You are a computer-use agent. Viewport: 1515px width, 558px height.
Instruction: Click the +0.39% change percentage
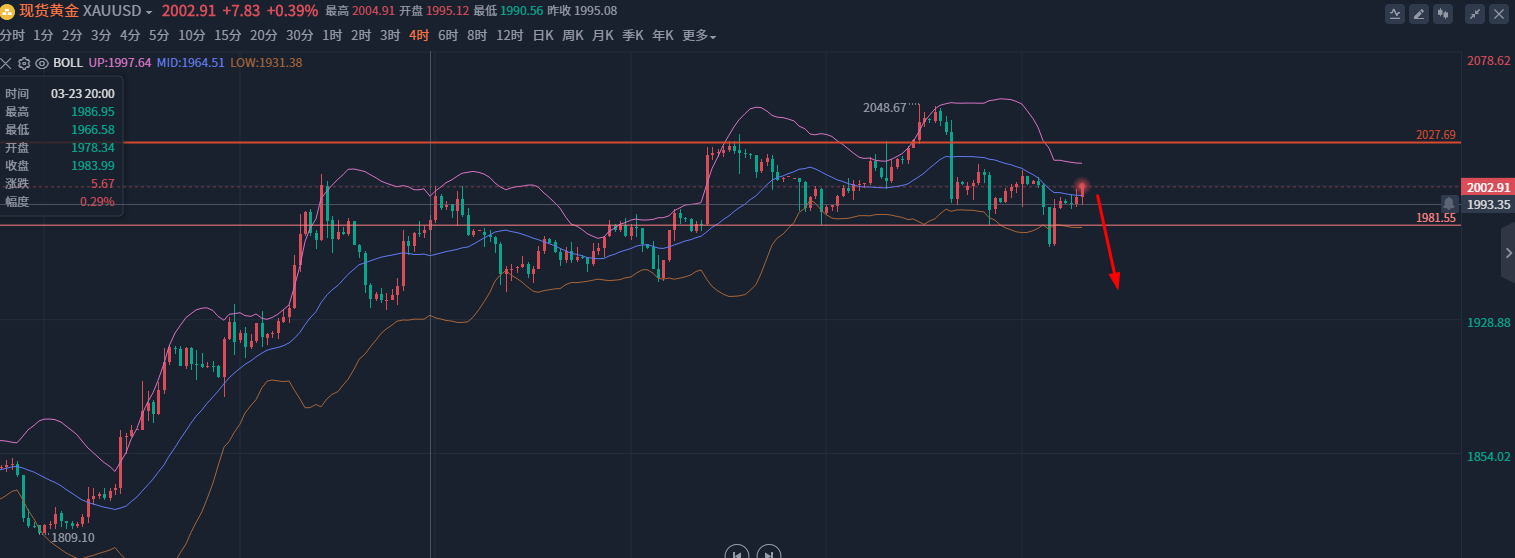click(x=292, y=11)
